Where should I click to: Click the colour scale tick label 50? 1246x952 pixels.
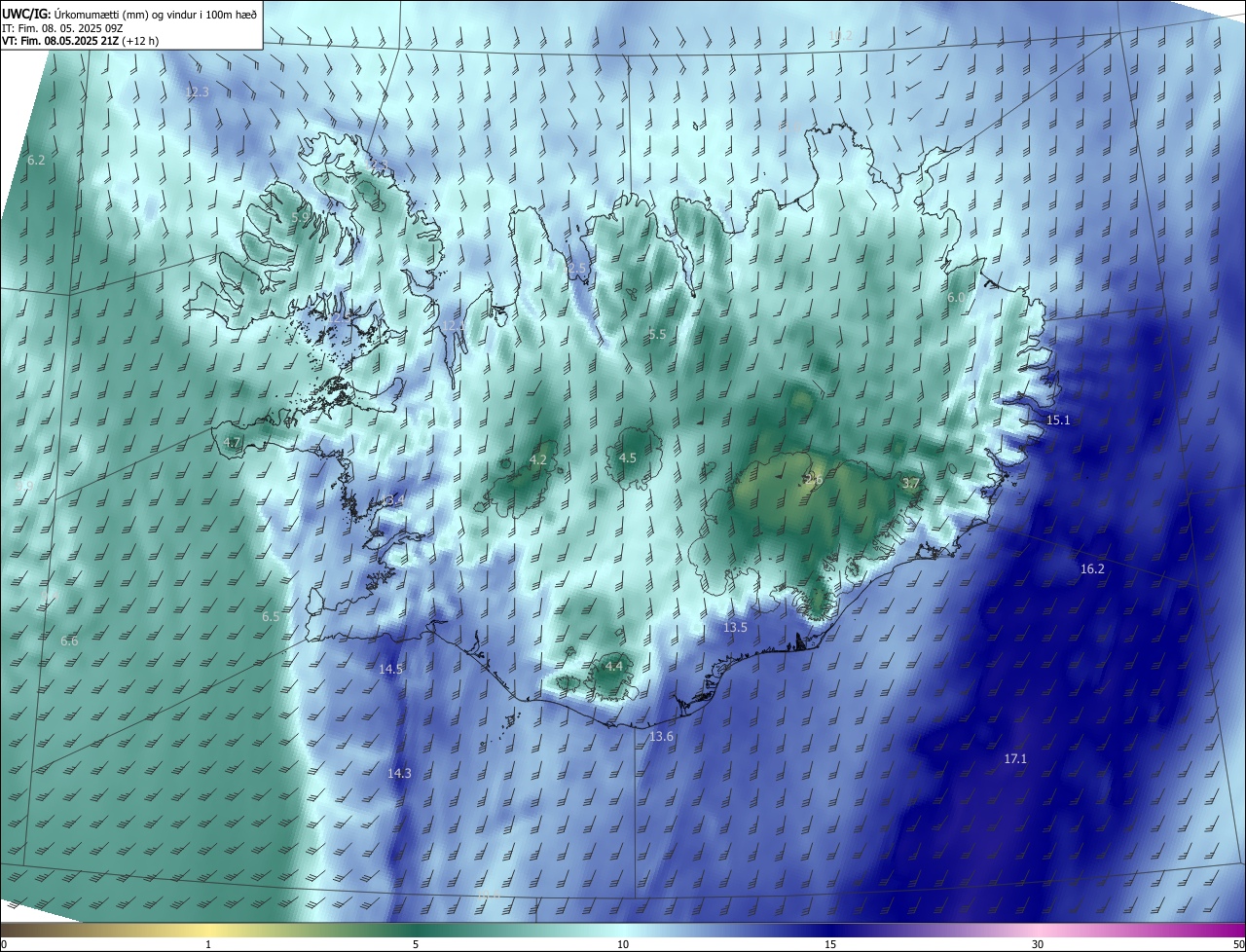tap(1238, 944)
